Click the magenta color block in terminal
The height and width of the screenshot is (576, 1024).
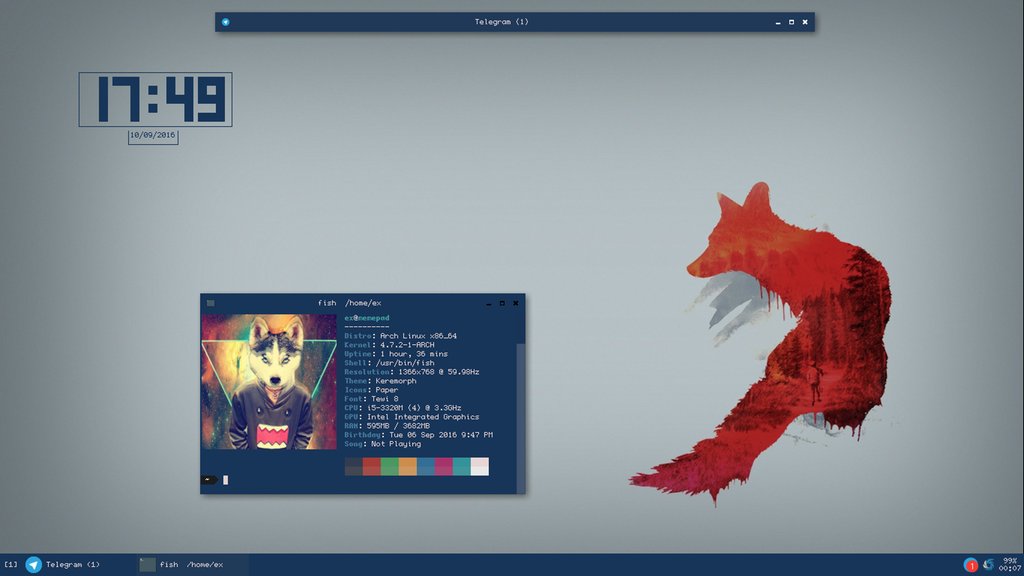[443, 466]
